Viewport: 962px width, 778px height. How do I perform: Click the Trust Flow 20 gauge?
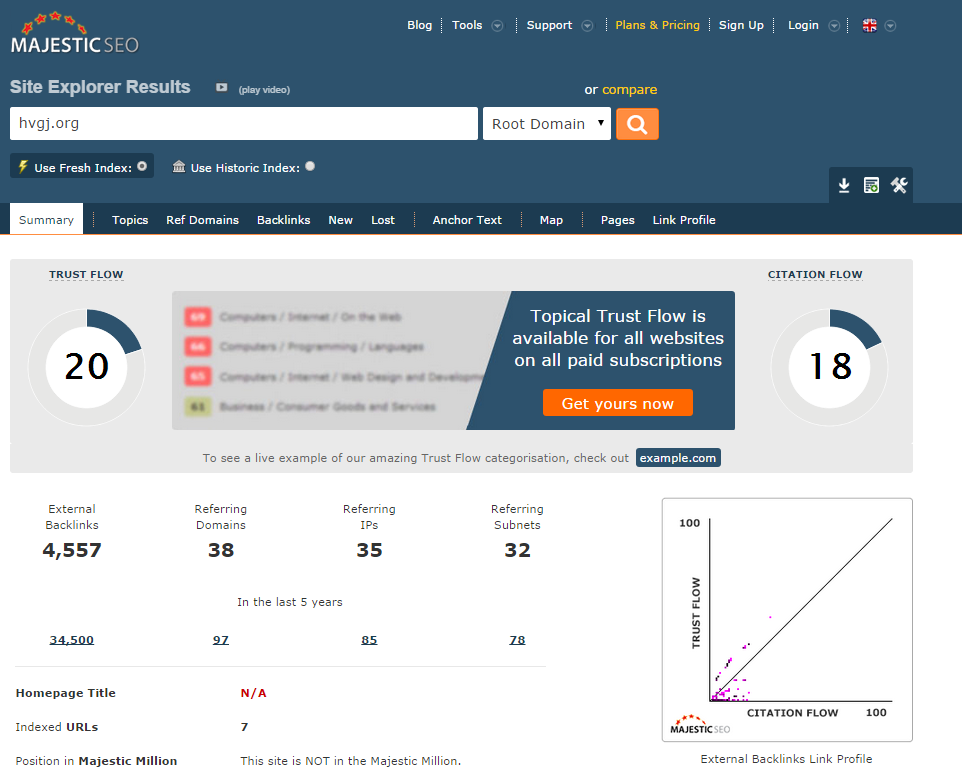point(87,367)
